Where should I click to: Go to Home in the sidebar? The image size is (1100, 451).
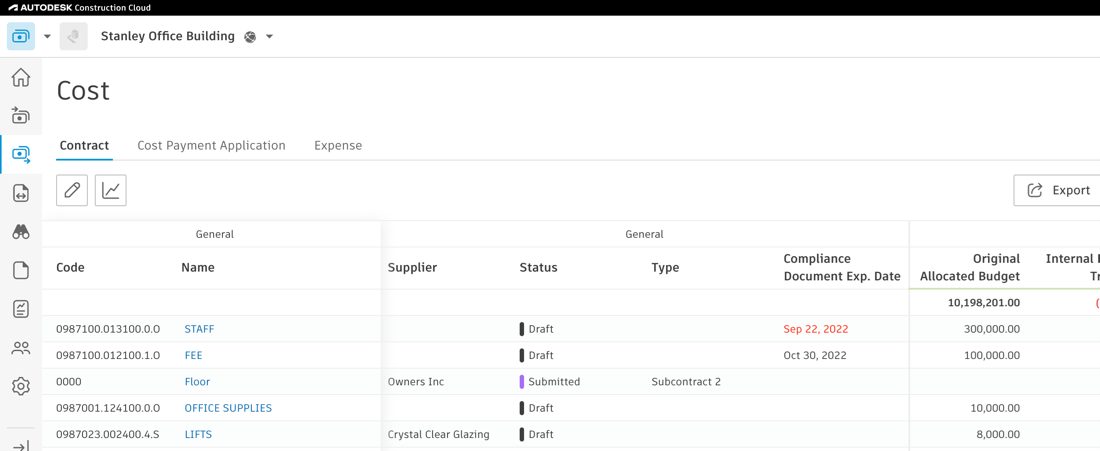click(21, 77)
